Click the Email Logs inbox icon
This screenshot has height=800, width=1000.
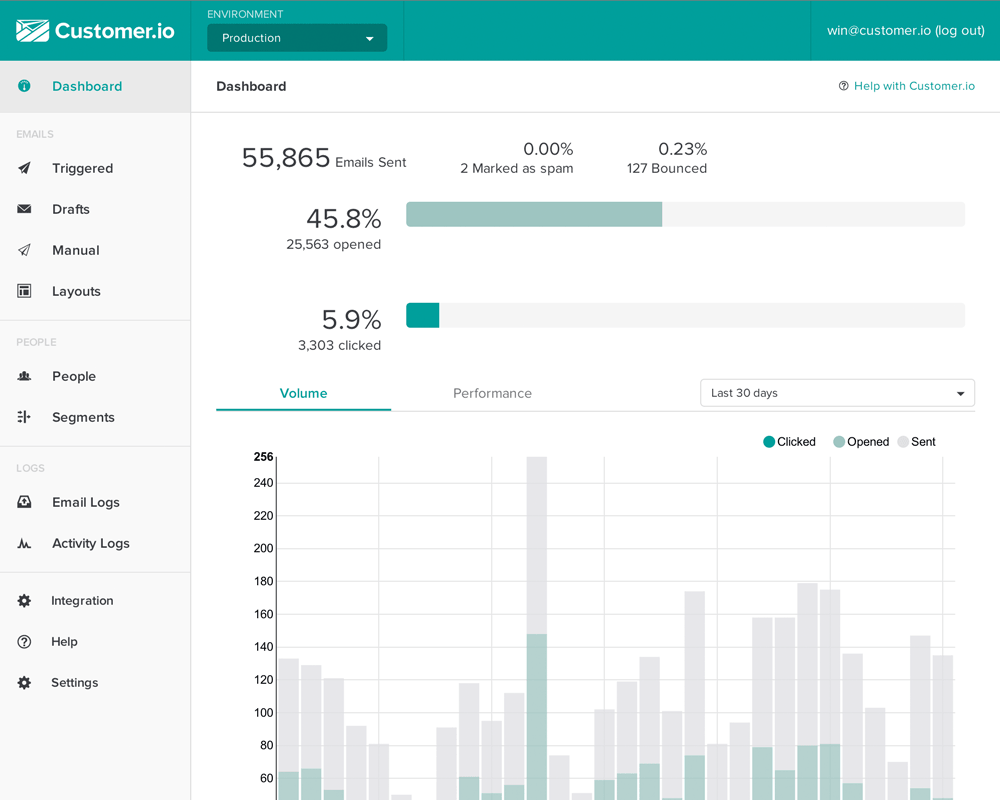[24, 502]
